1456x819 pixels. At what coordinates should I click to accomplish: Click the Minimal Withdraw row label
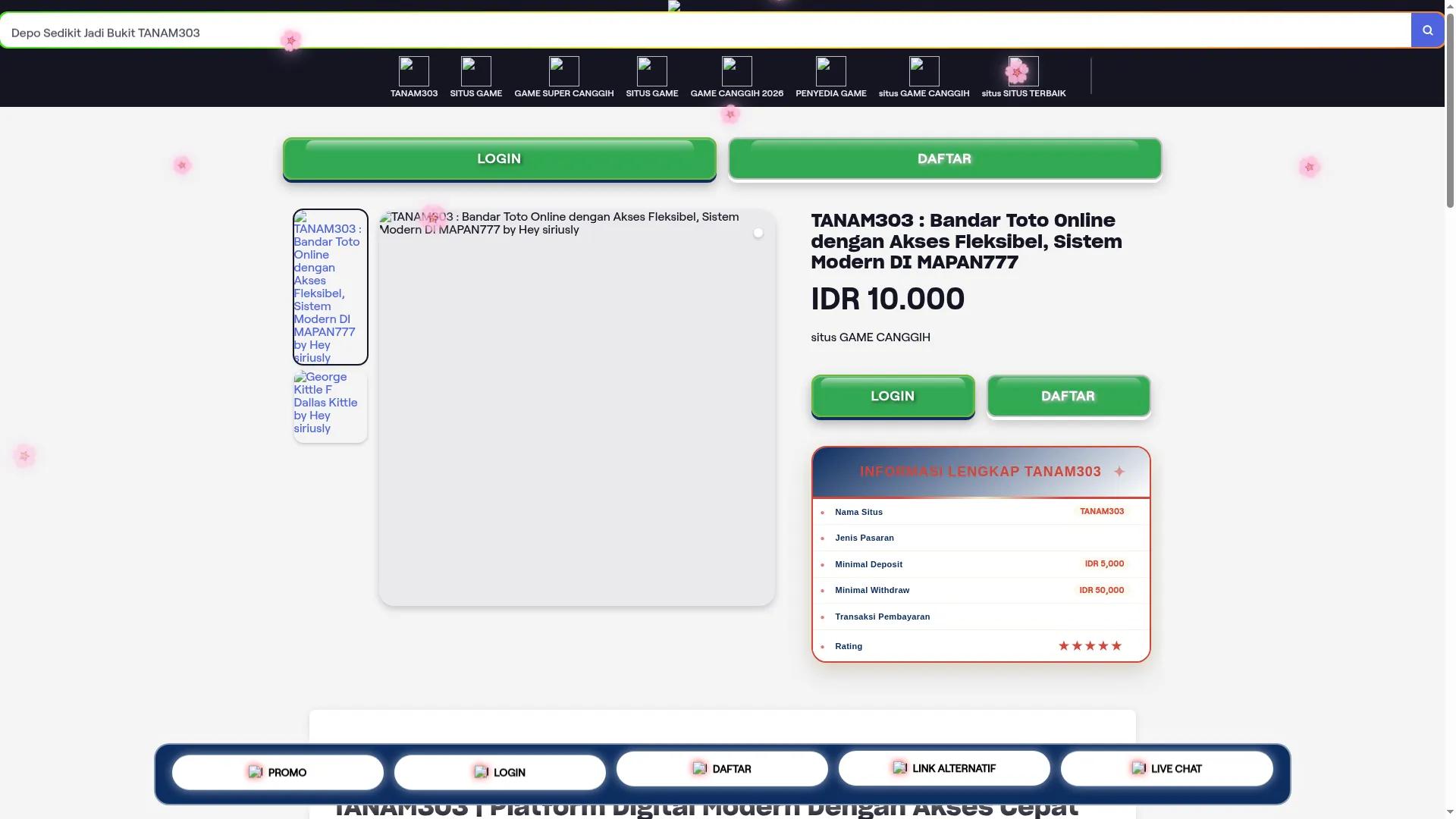pyautogui.click(x=872, y=591)
